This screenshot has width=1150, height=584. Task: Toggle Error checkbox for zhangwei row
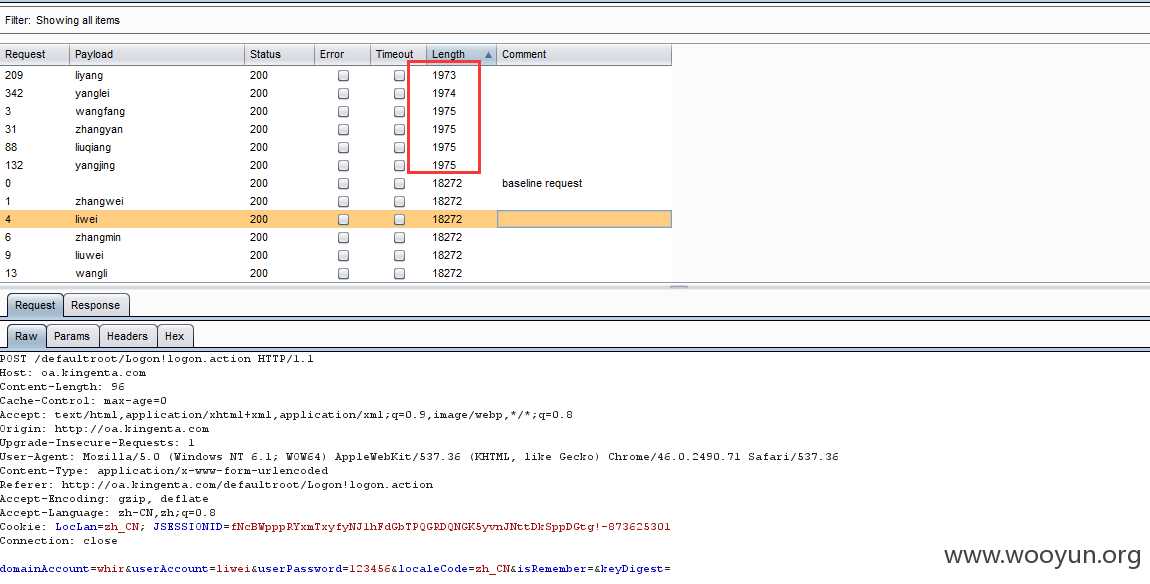(343, 201)
